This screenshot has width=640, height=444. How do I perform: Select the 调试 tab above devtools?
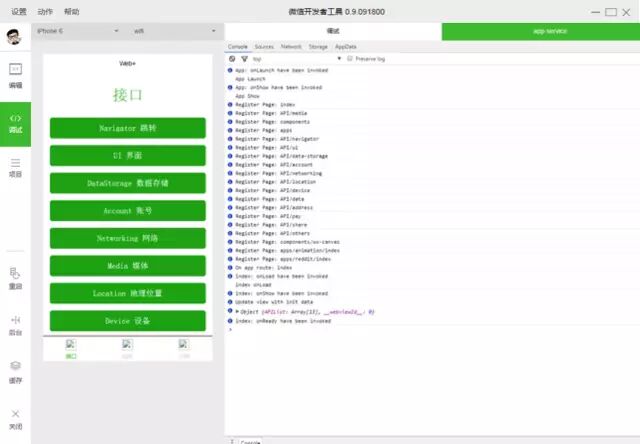pos(333,31)
